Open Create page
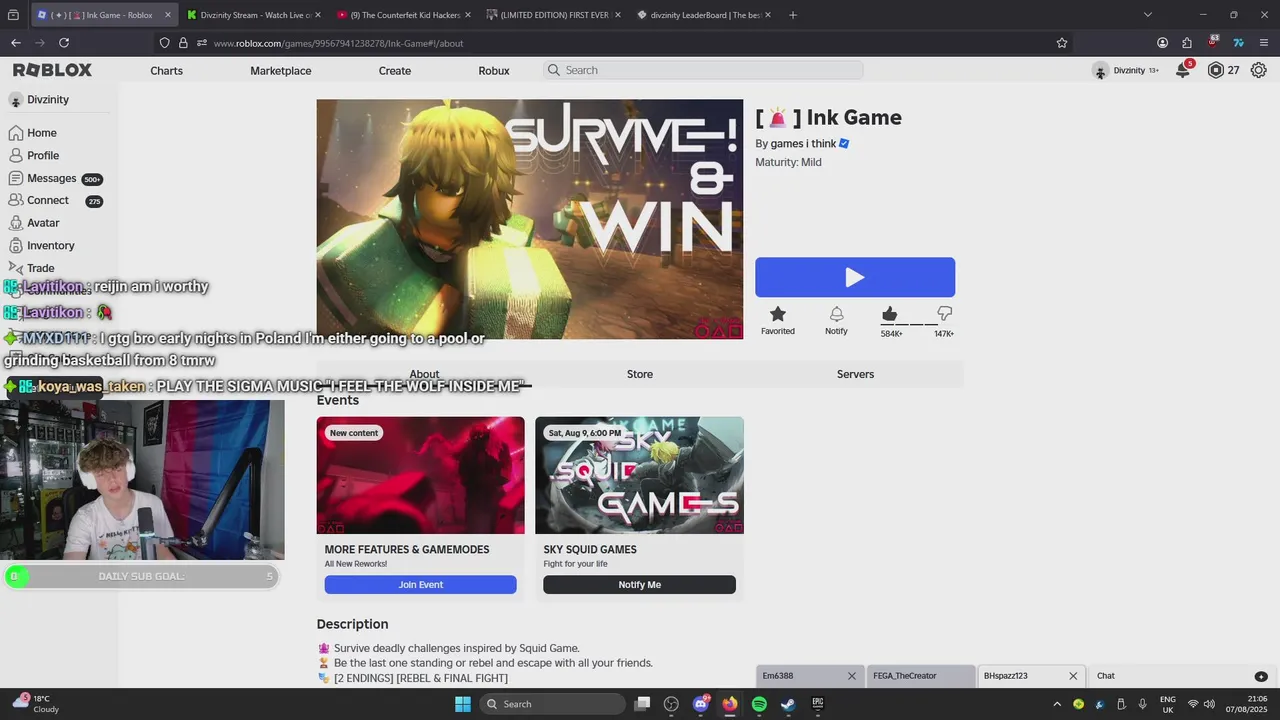This screenshot has width=1280, height=720. tap(395, 70)
